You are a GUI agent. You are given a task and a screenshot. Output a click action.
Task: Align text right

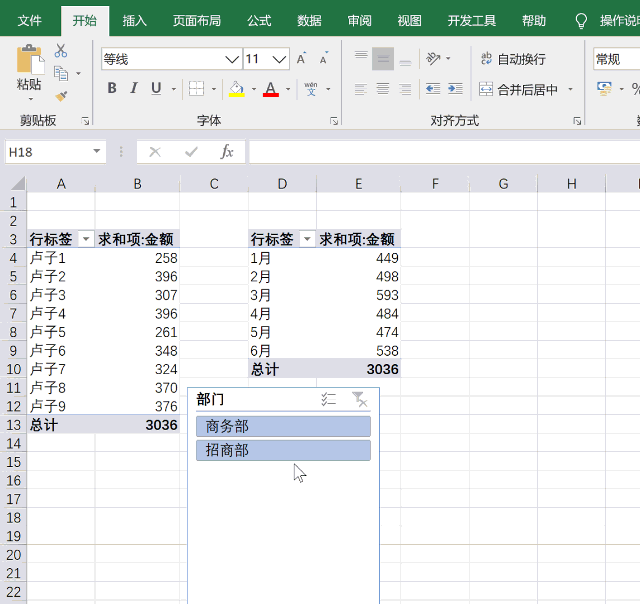point(405,89)
